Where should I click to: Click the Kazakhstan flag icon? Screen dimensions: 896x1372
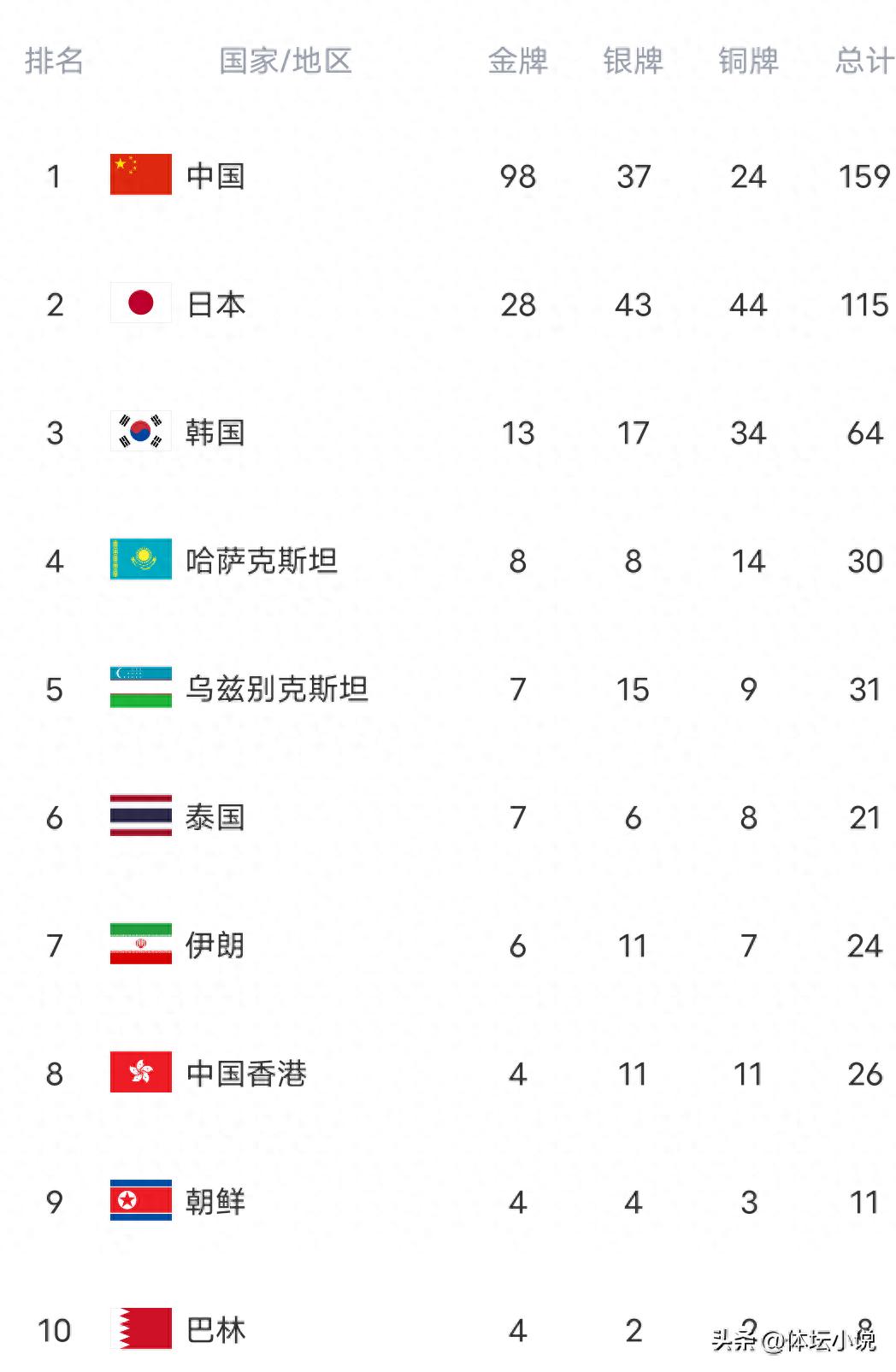click(141, 559)
